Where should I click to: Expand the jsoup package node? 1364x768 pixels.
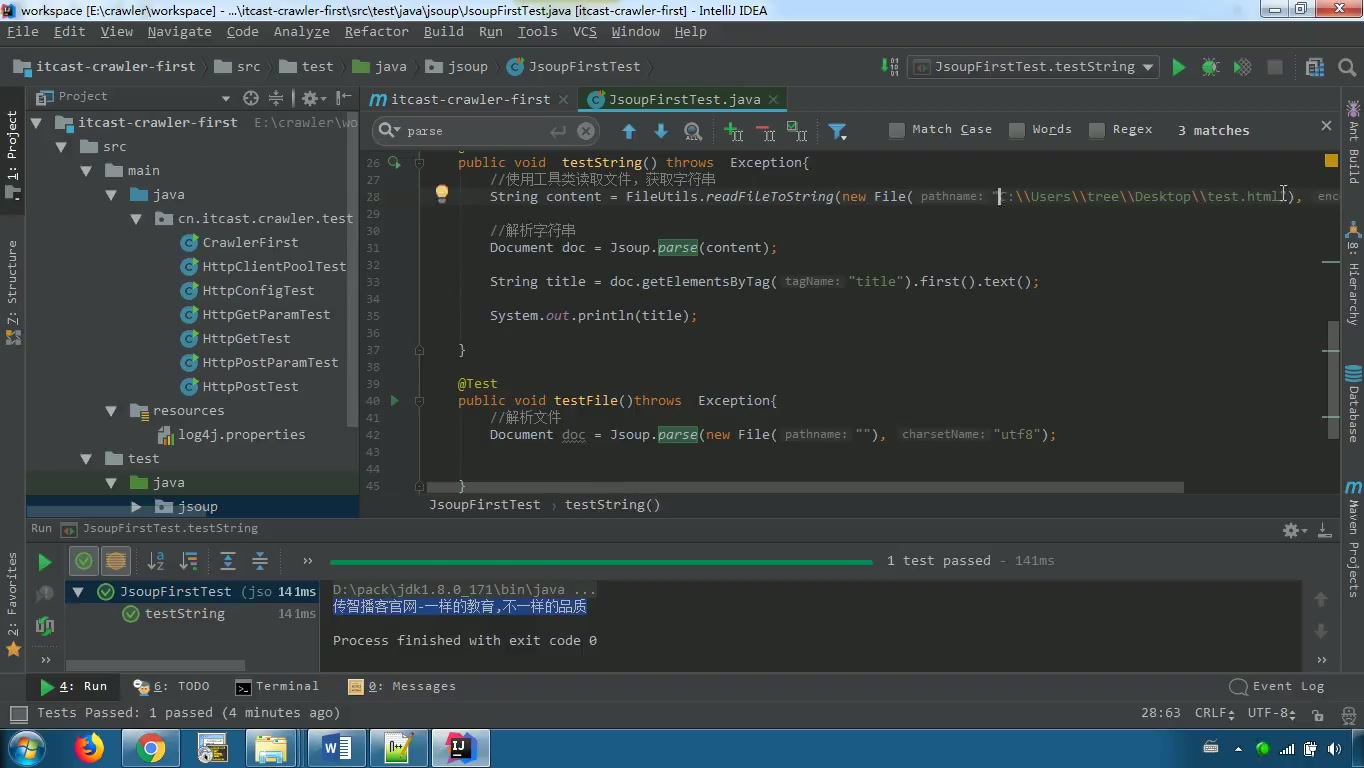pos(137,507)
